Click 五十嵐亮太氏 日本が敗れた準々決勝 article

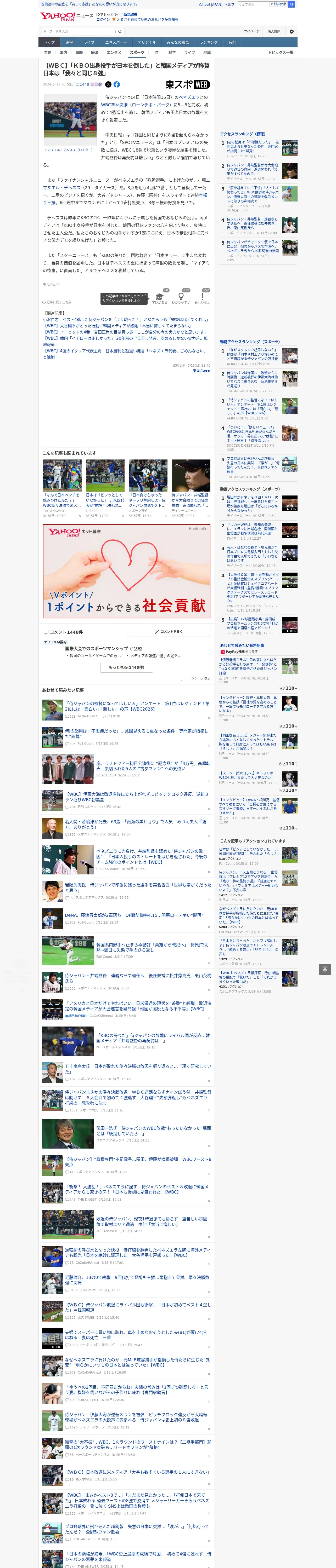pyautogui.click(x=138, y=1069)
